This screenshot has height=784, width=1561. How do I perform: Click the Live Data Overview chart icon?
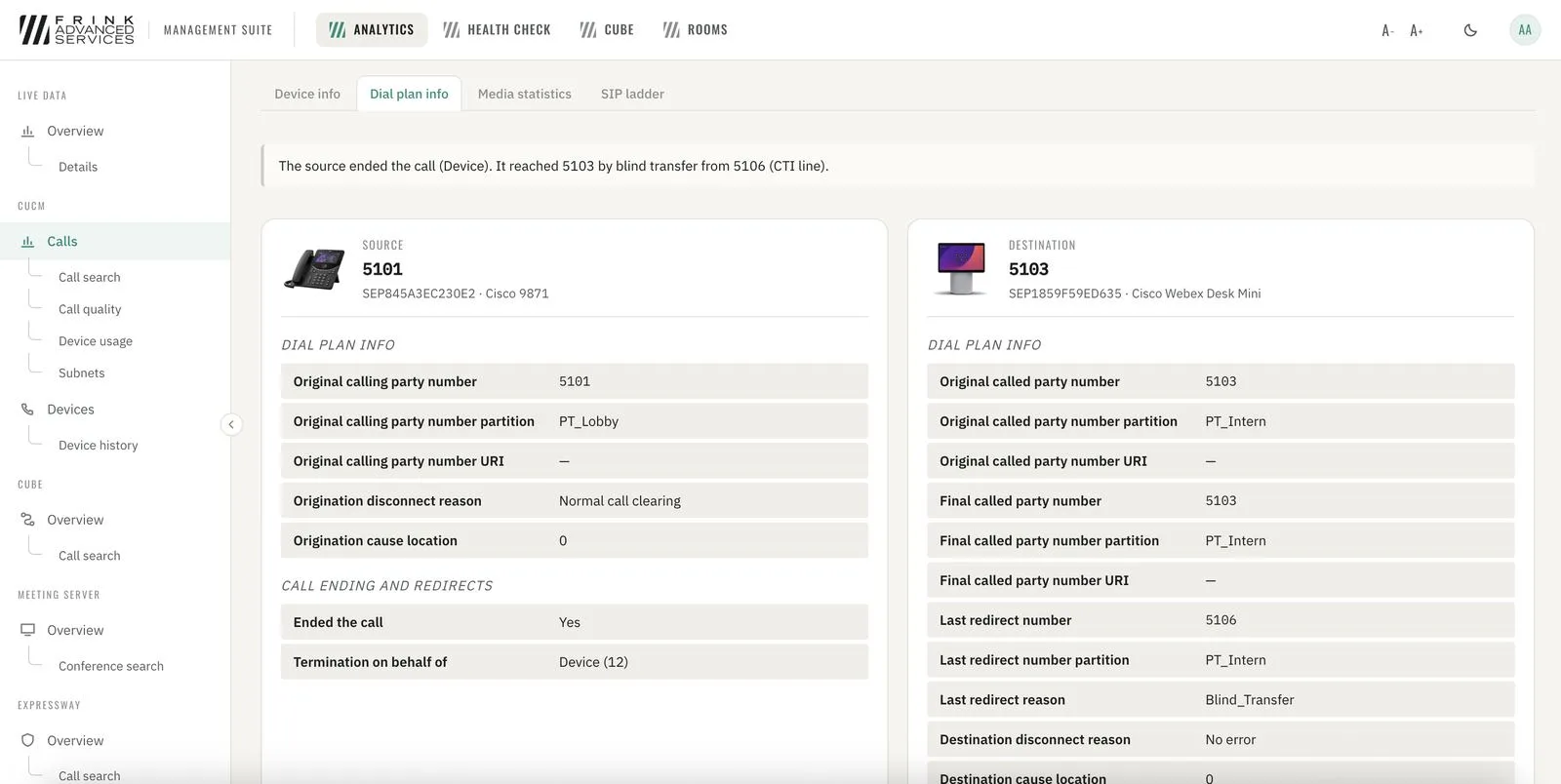[x=27, y=131]
